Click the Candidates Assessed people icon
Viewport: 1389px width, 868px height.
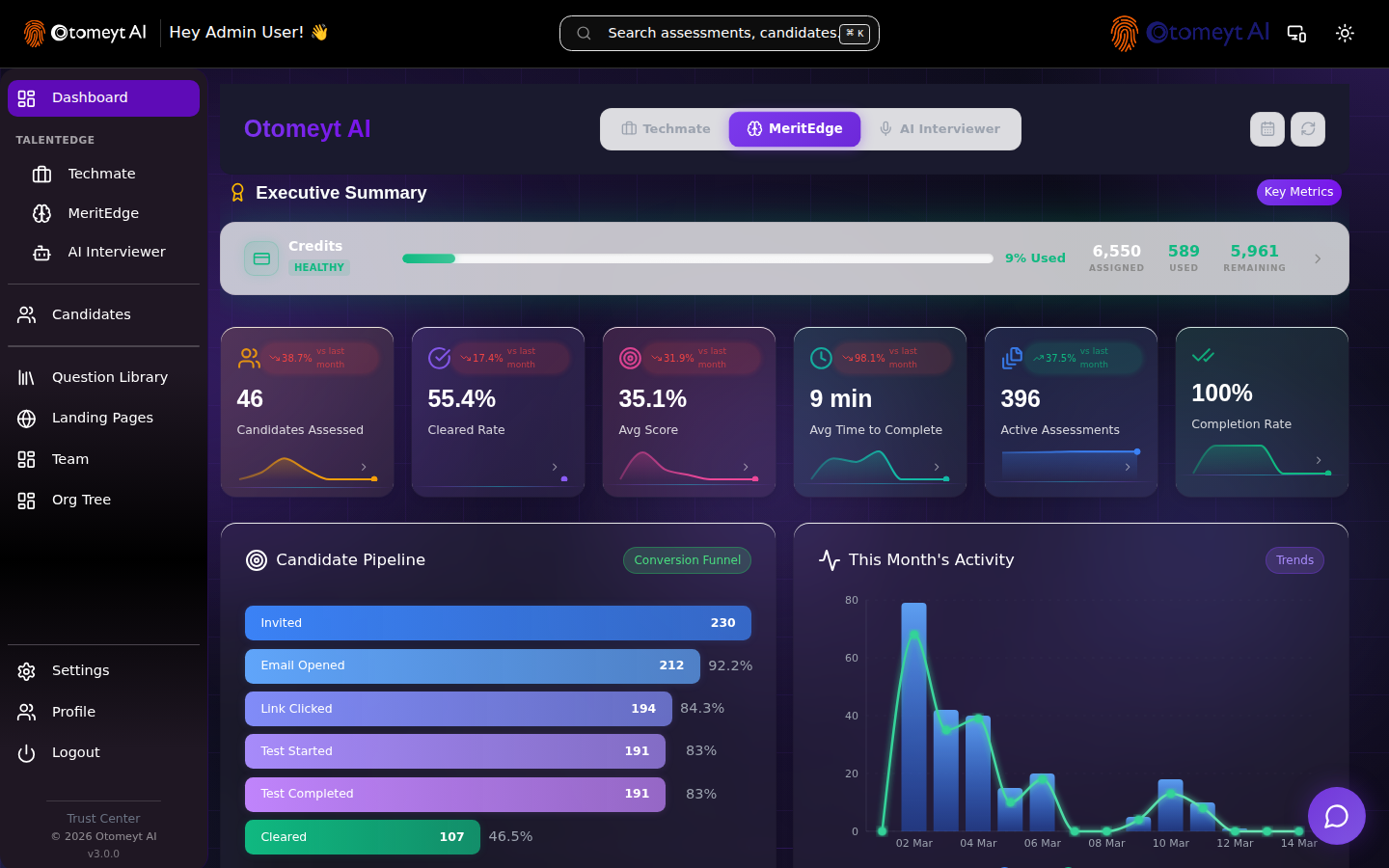pyautogui.click(x=249, y=358)
